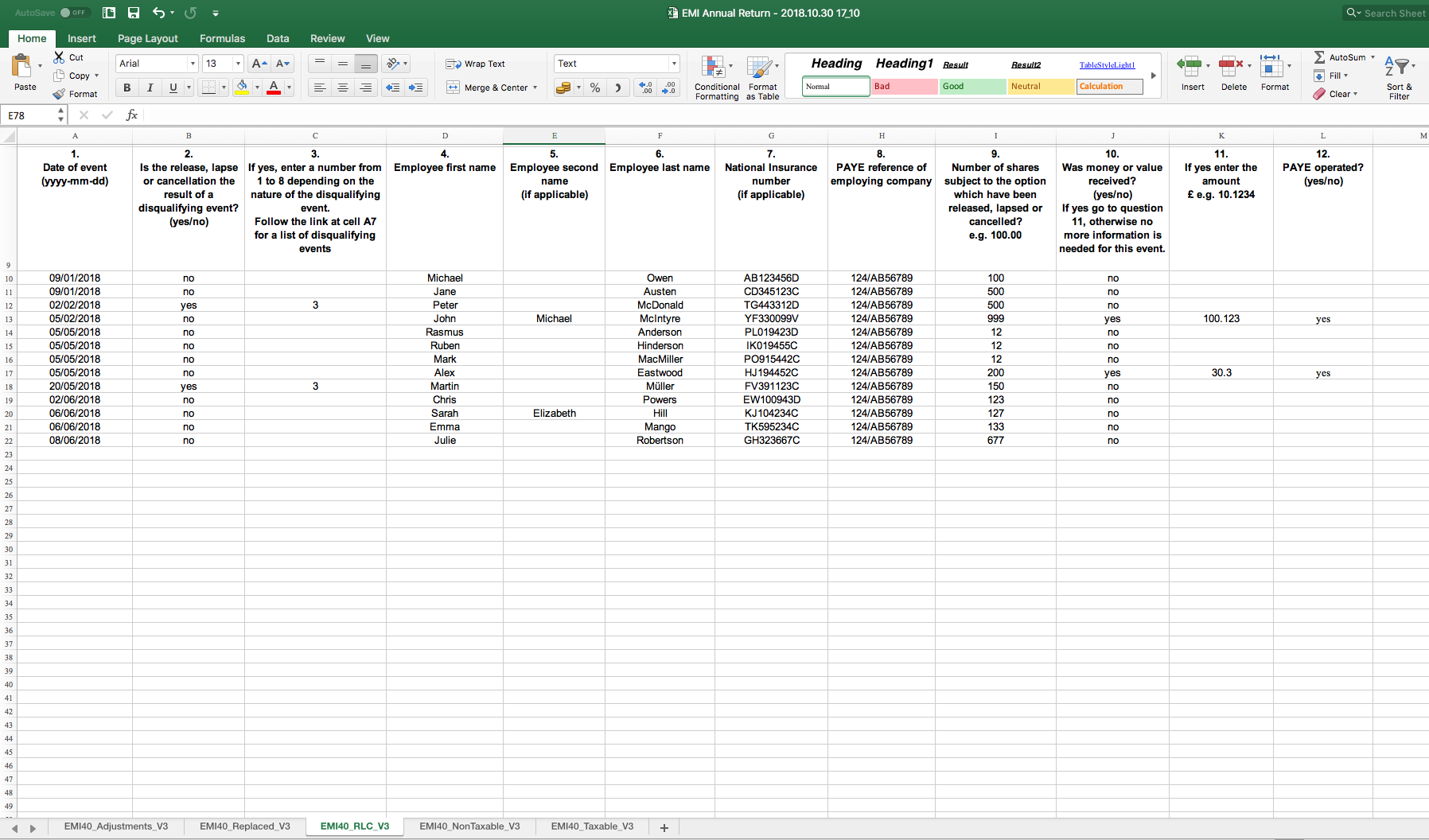1429x840 pixels.
Task: Toggle Underline formatting
Action: pyautogui.click(x=173, y=87)
